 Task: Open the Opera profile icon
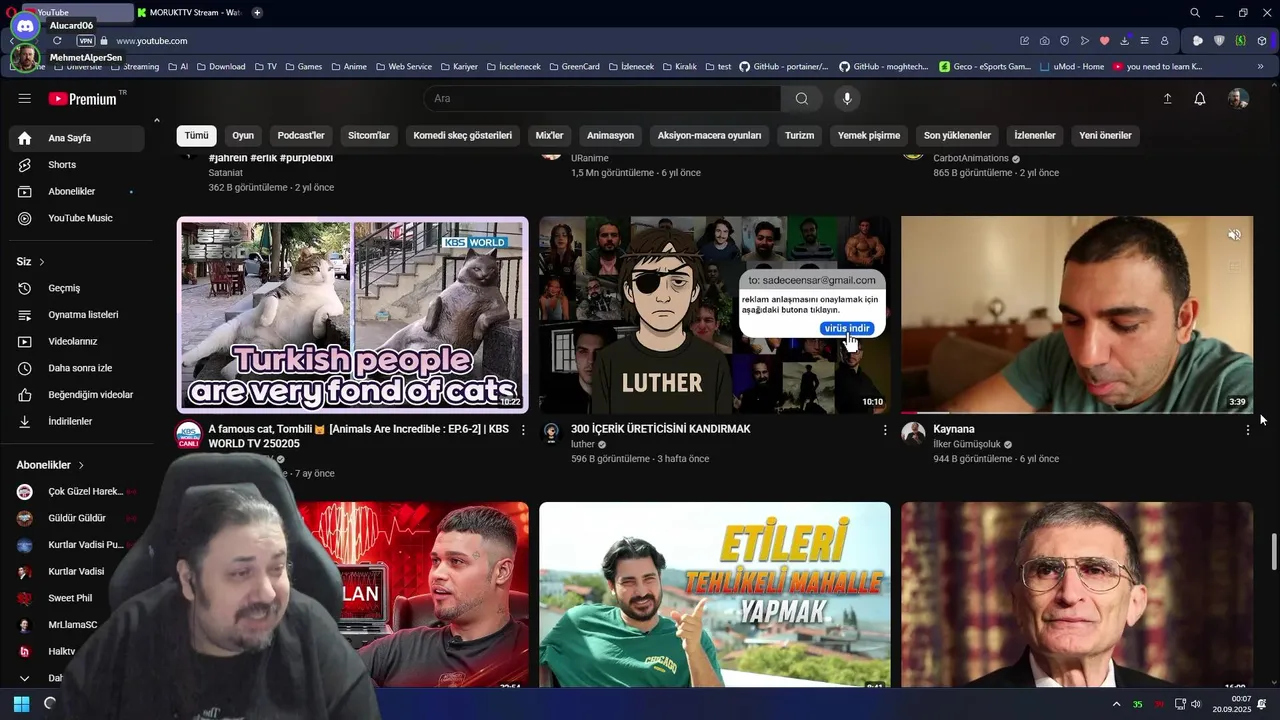pos(1164,41)
